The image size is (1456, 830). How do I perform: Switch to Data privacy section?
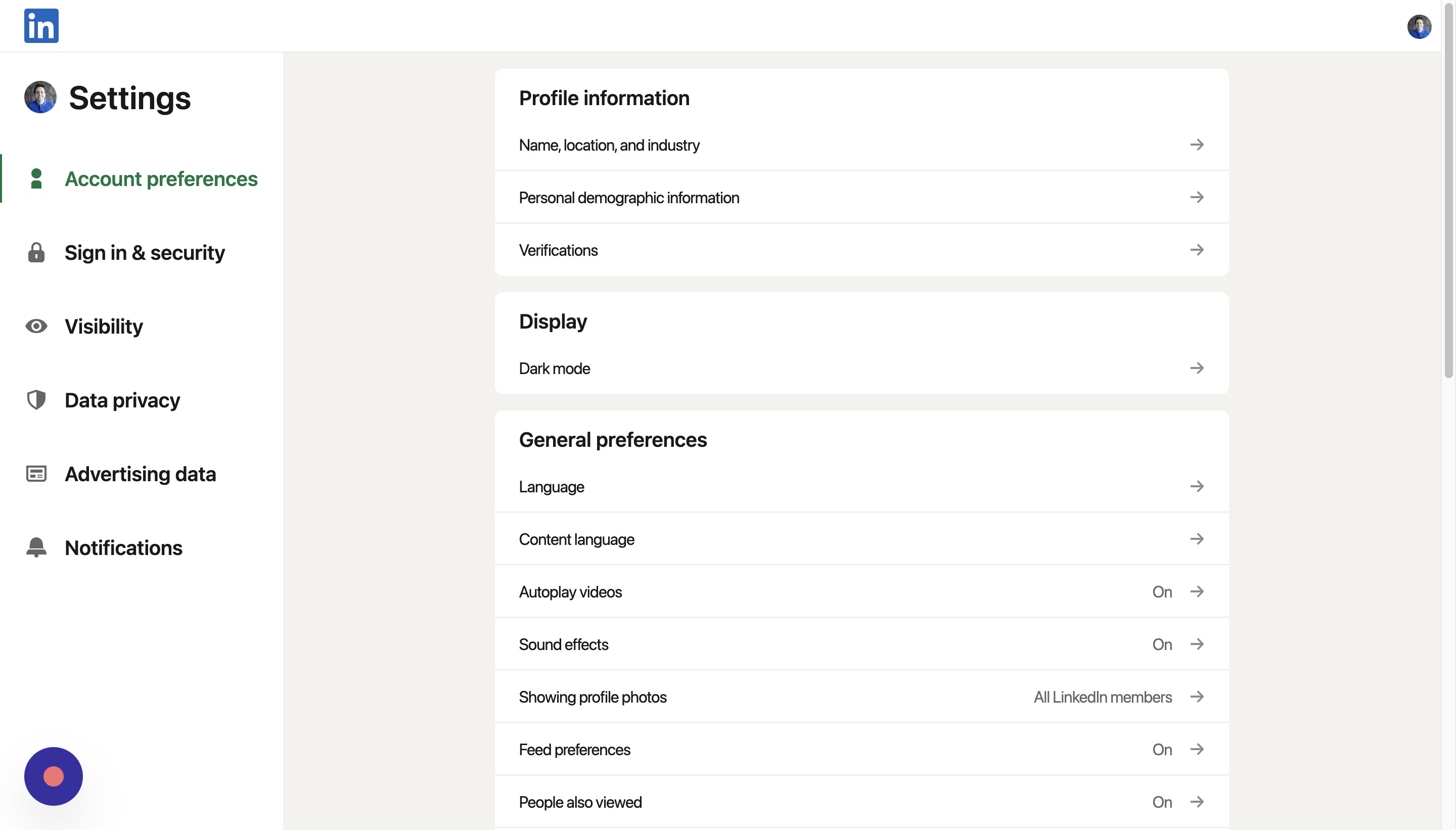click(x=122, y=400)
